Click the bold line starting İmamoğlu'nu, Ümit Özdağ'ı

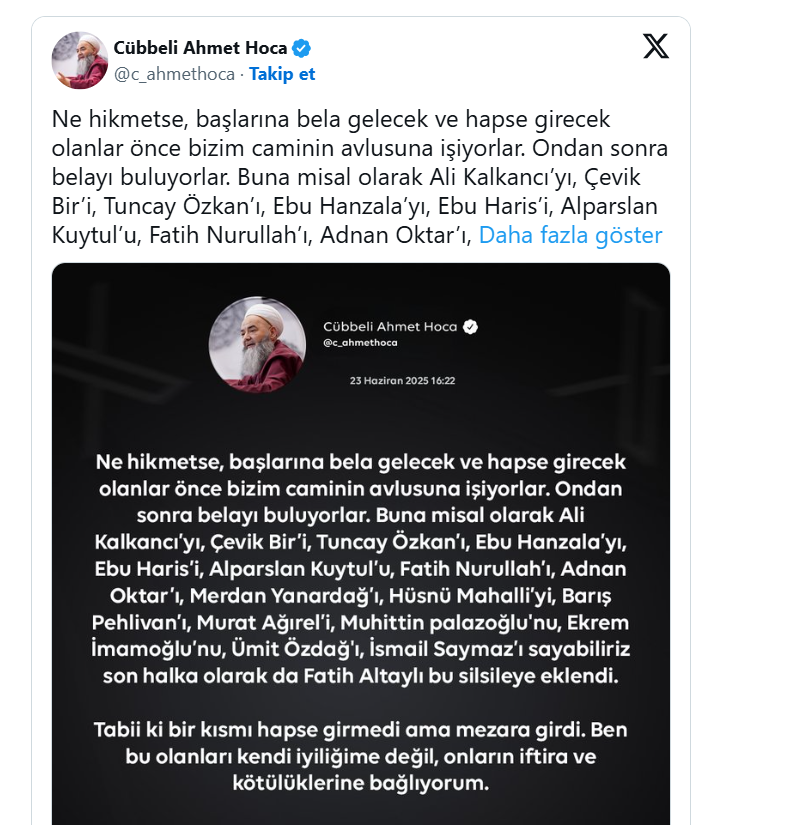coord(361,649)
